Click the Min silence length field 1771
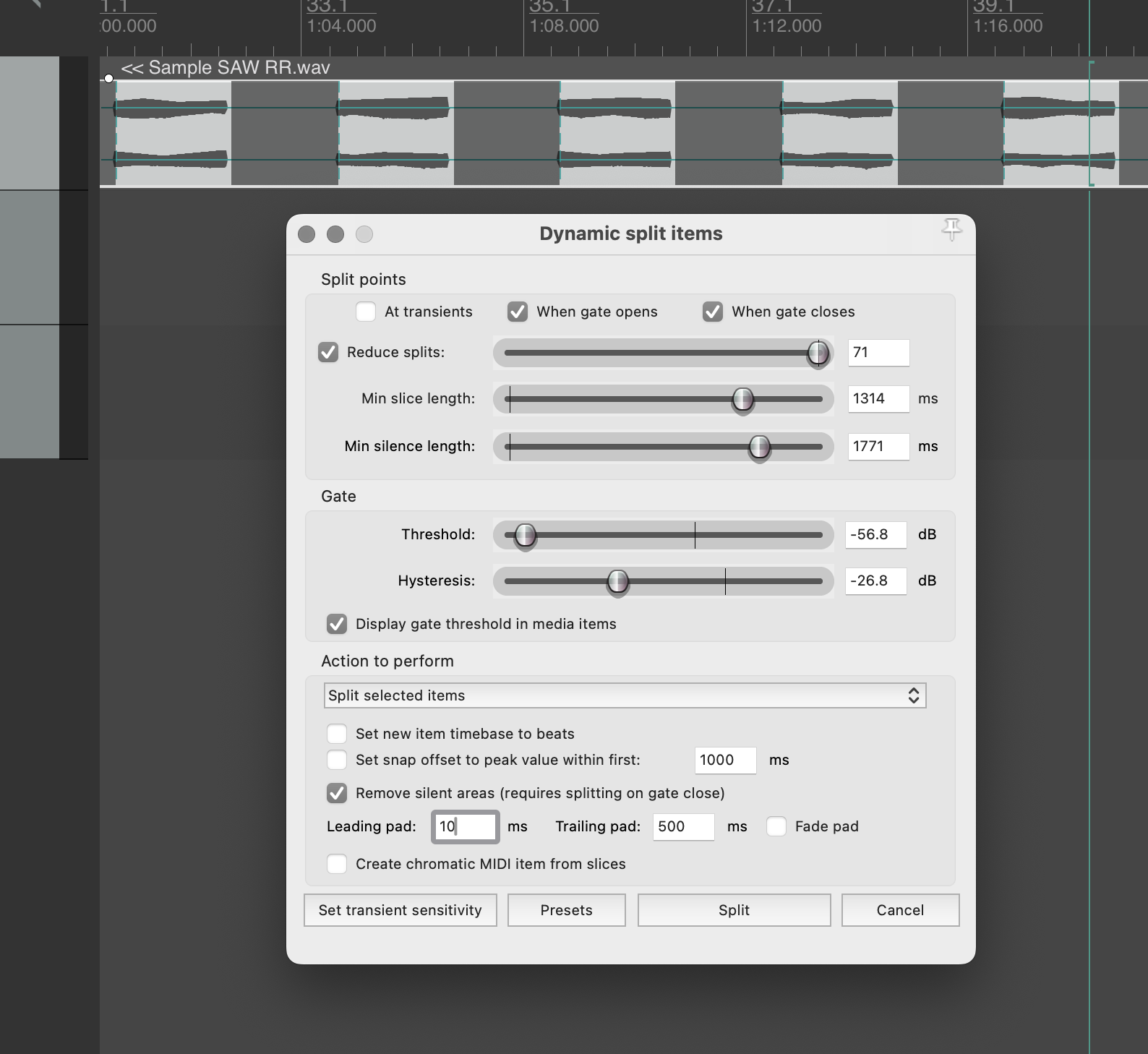 click(x=878, y=446)
